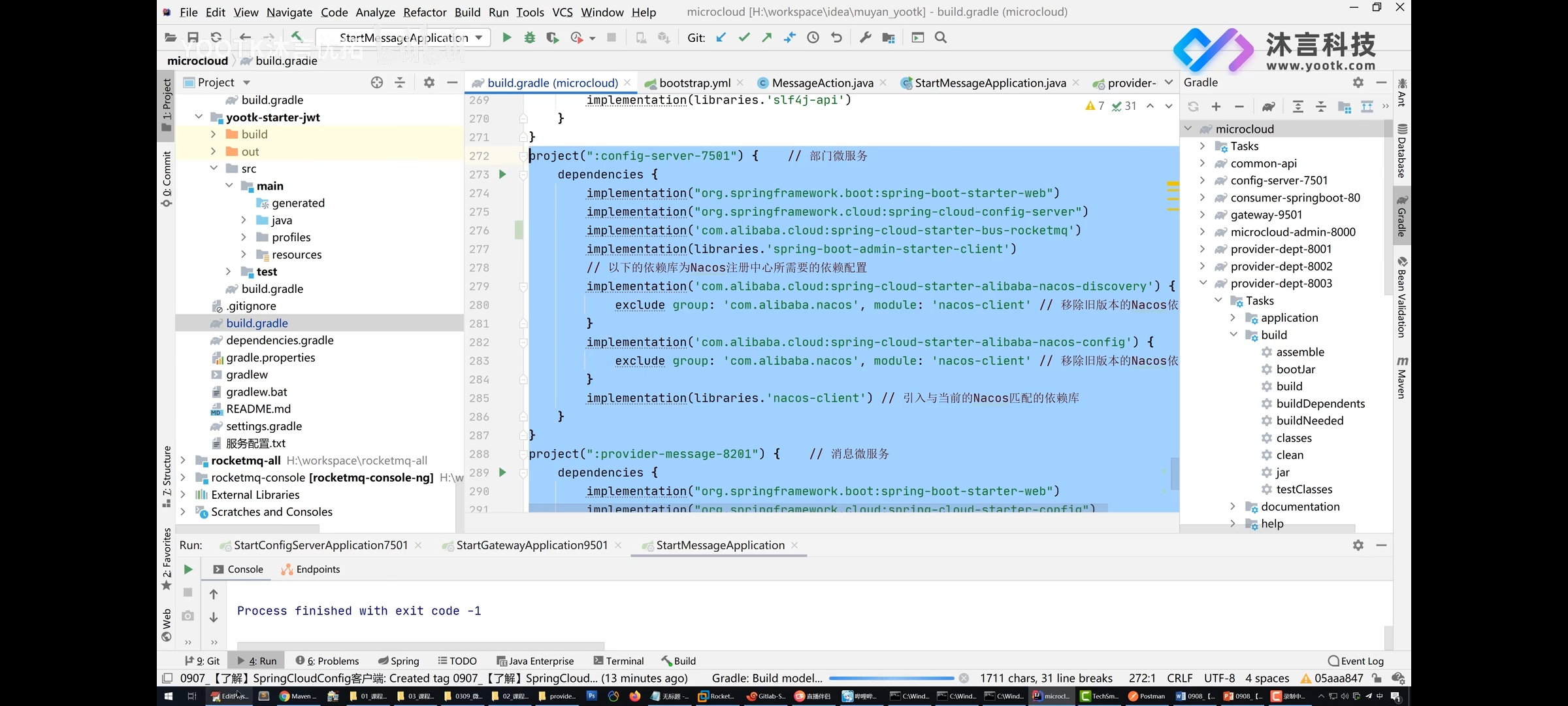This screenshot has height=706, width=1568.
Task: Expand all in Gradle panel
Action: [x=1298, y=107]
